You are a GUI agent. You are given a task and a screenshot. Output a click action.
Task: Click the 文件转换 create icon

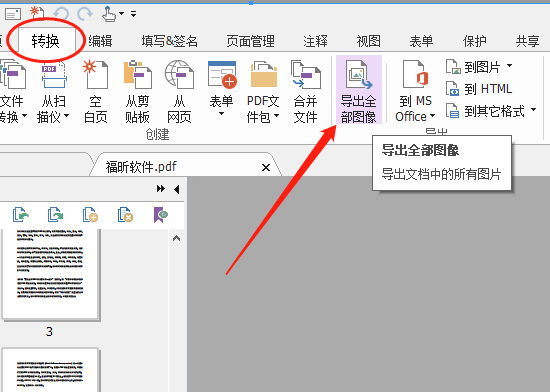tap(13, 74)
